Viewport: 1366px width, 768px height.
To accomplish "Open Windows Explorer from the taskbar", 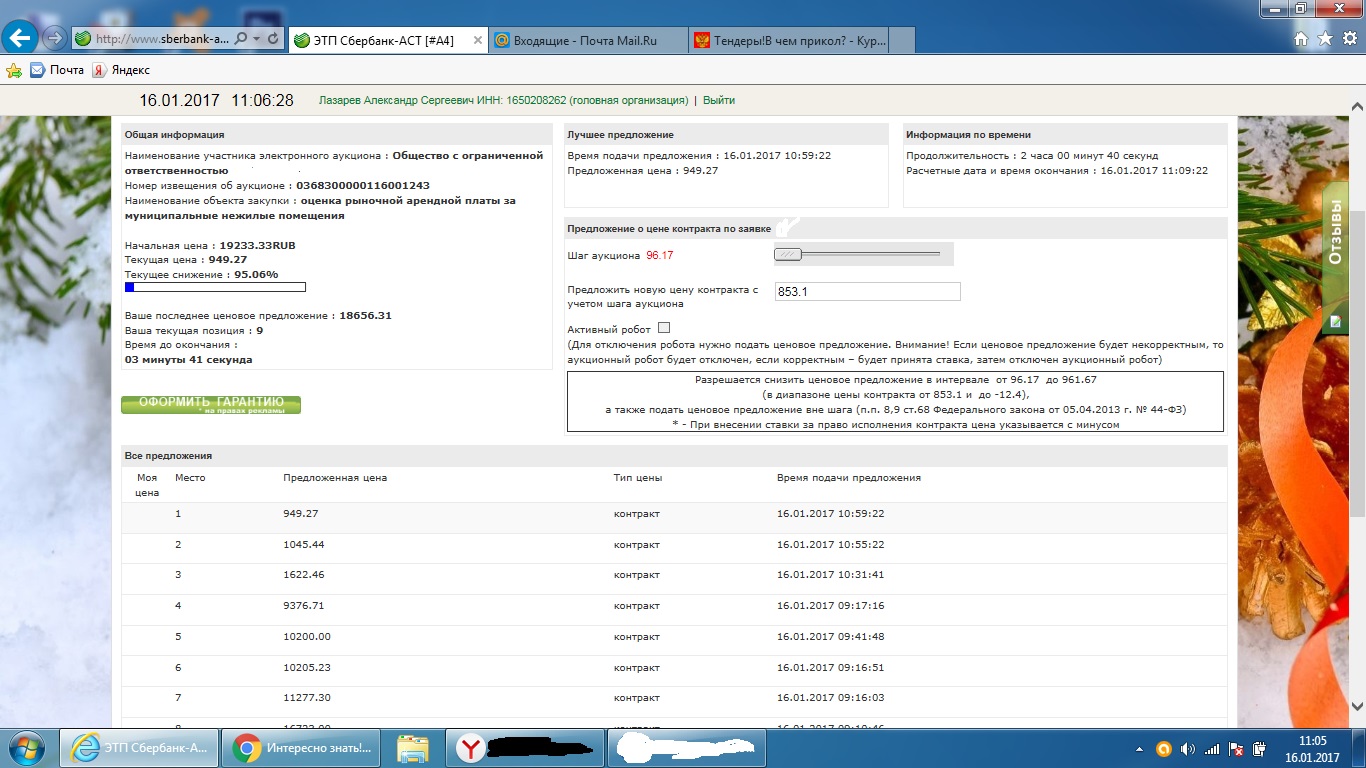I will click(x=413, y=747).
